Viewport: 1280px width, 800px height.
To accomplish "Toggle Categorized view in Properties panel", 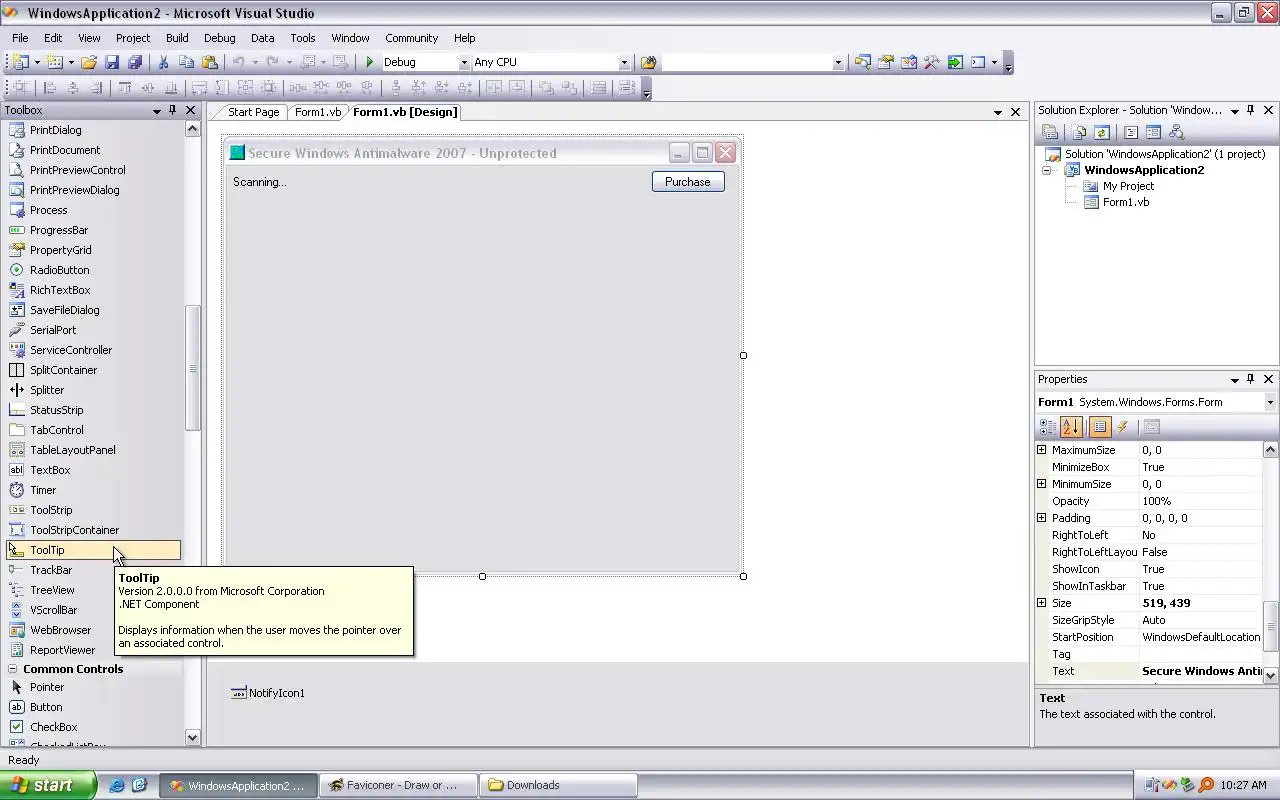I will 1047,427.
